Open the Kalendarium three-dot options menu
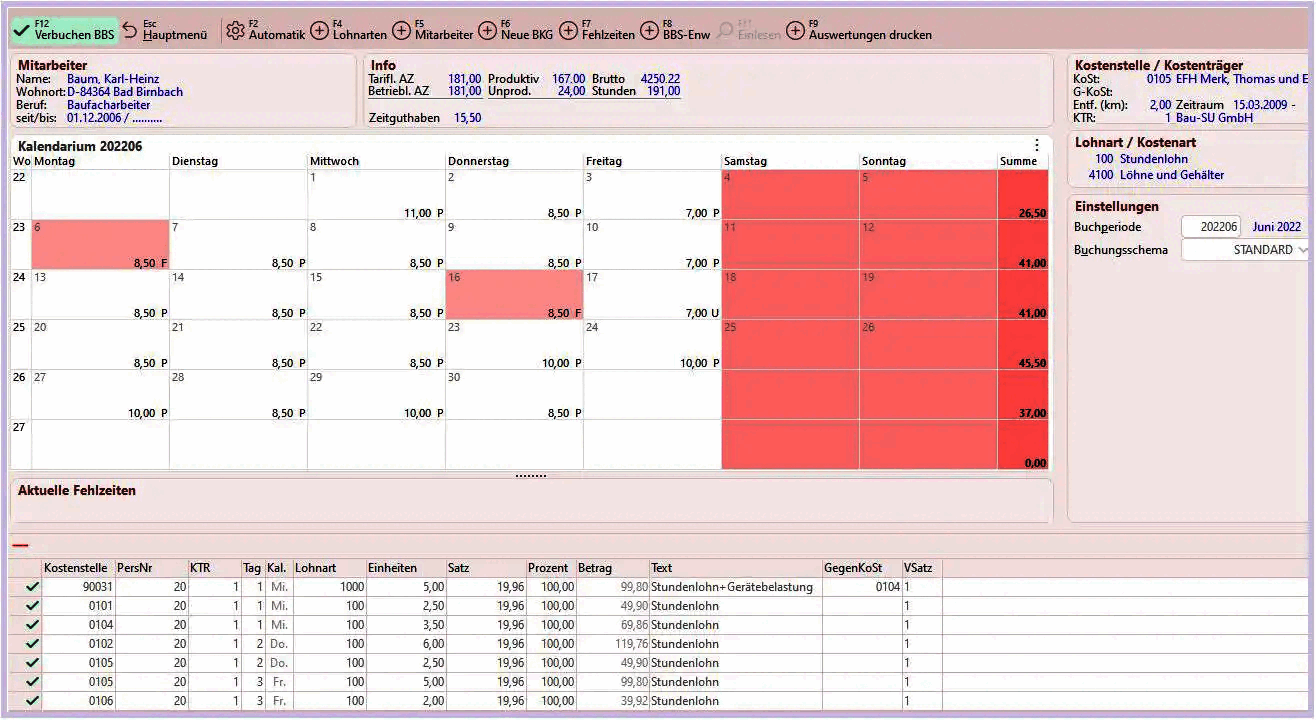The width and height of the screenshot is (1316, 720). (x=1036, y=146)
